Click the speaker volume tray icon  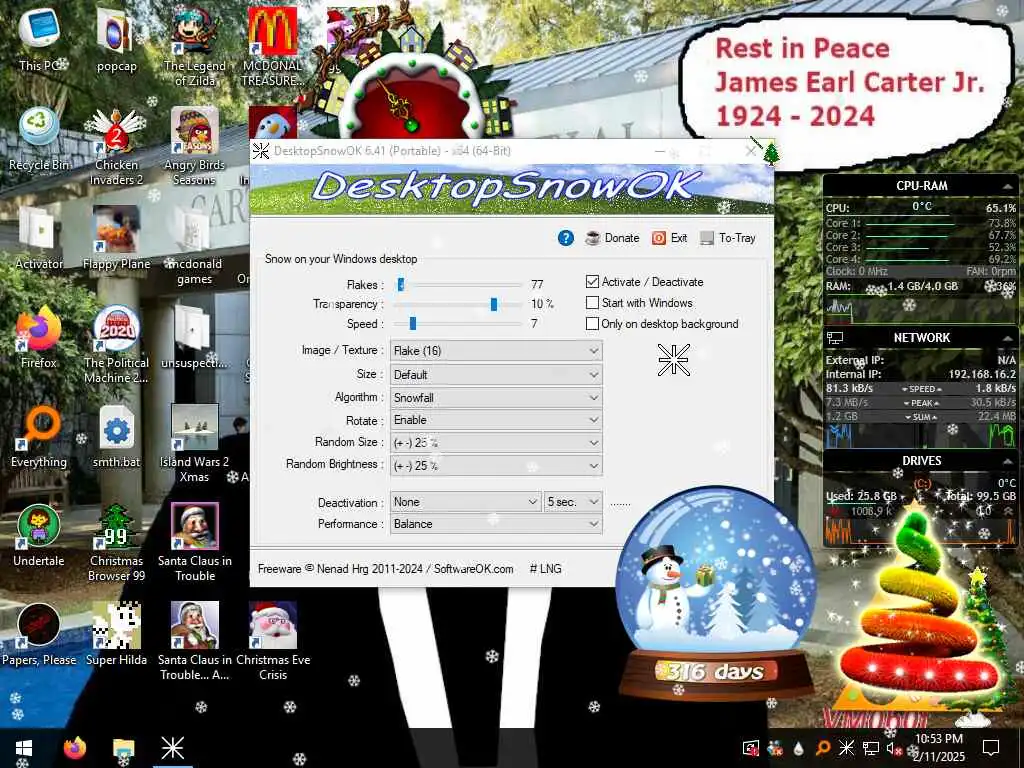(895, 748)
